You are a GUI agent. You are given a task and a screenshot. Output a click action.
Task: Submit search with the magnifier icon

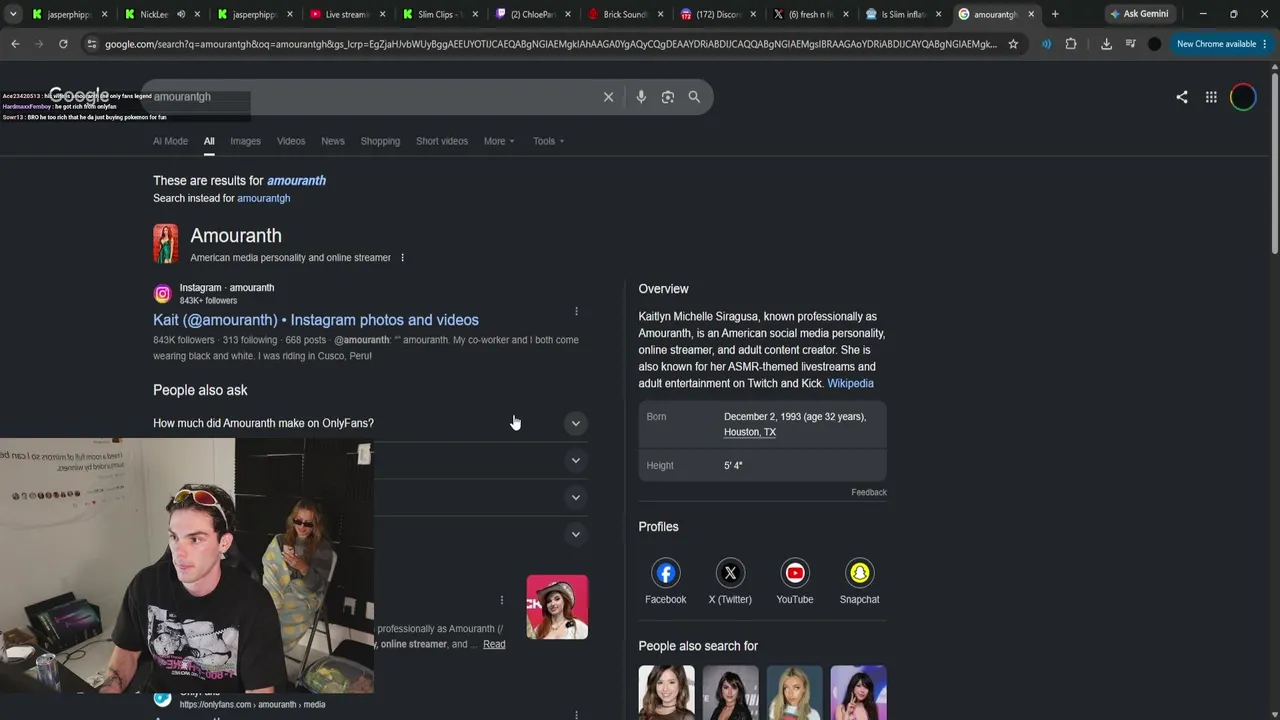pos(694,97)
